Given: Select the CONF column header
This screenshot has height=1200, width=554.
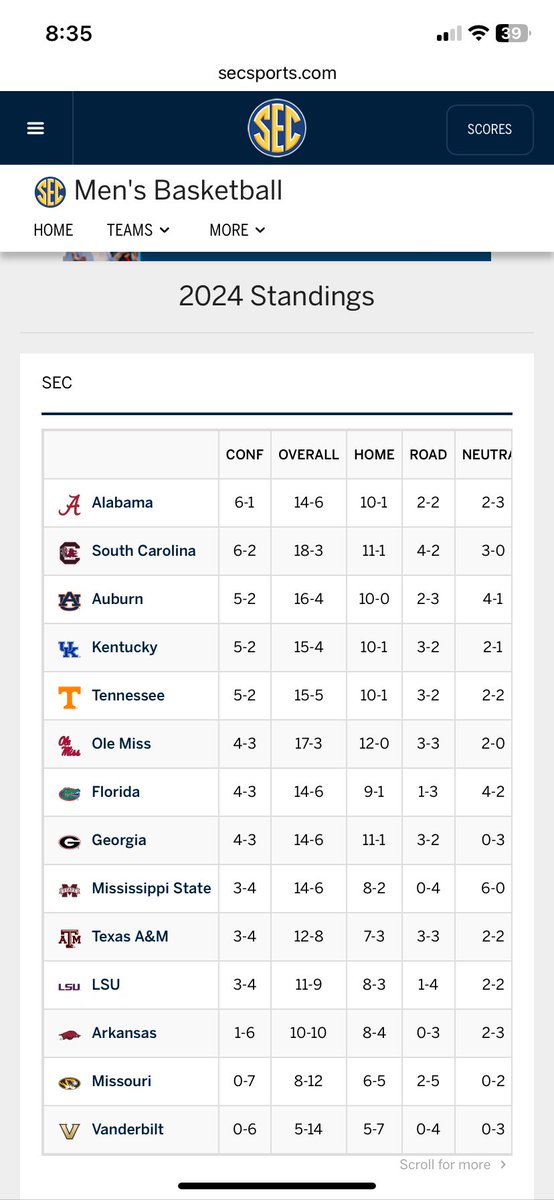Looking at the screenshot, I should click(x=245, y=454).
